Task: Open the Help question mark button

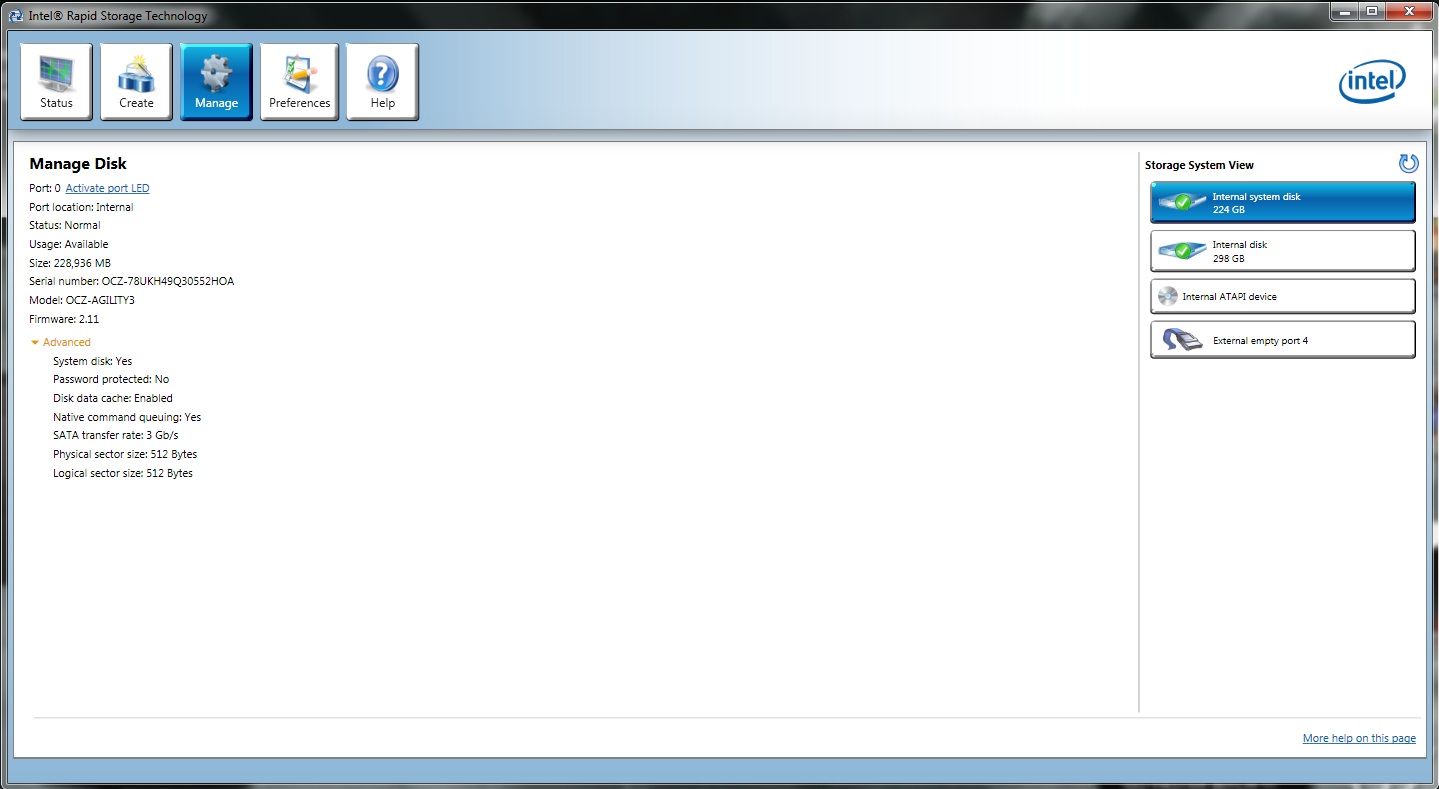Action: pos(382,81)
